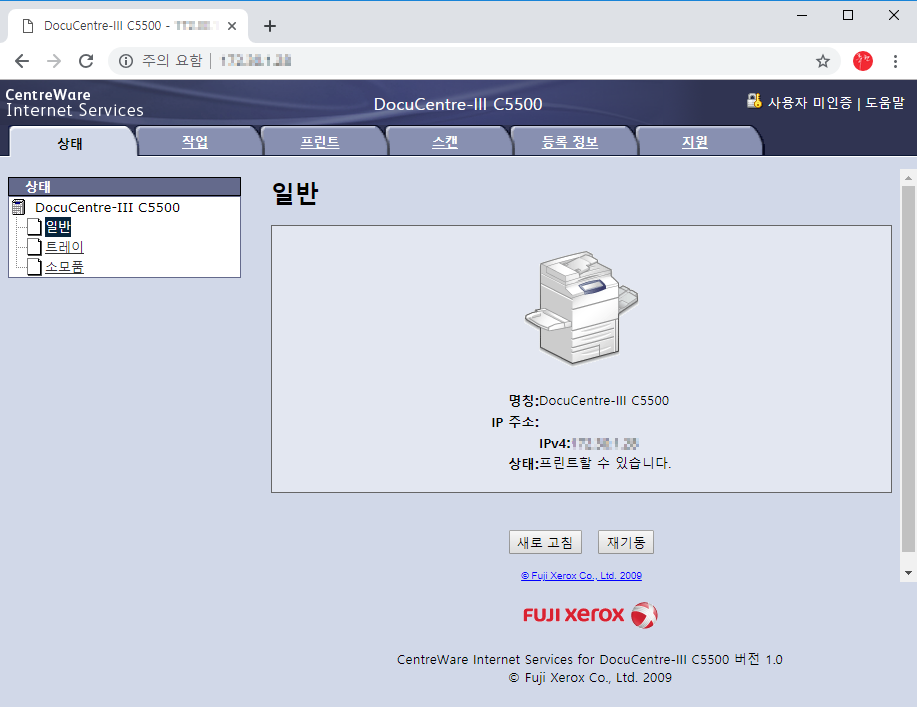Click the 명칭:DocuCentre-III C5500 text
Viewport: 917px width, 707px height.
(589, 401)
